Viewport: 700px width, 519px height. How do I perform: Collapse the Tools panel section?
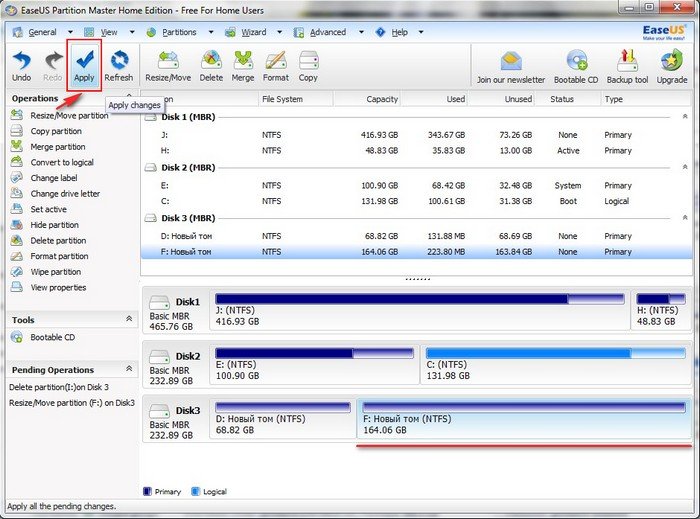(129, 319)
